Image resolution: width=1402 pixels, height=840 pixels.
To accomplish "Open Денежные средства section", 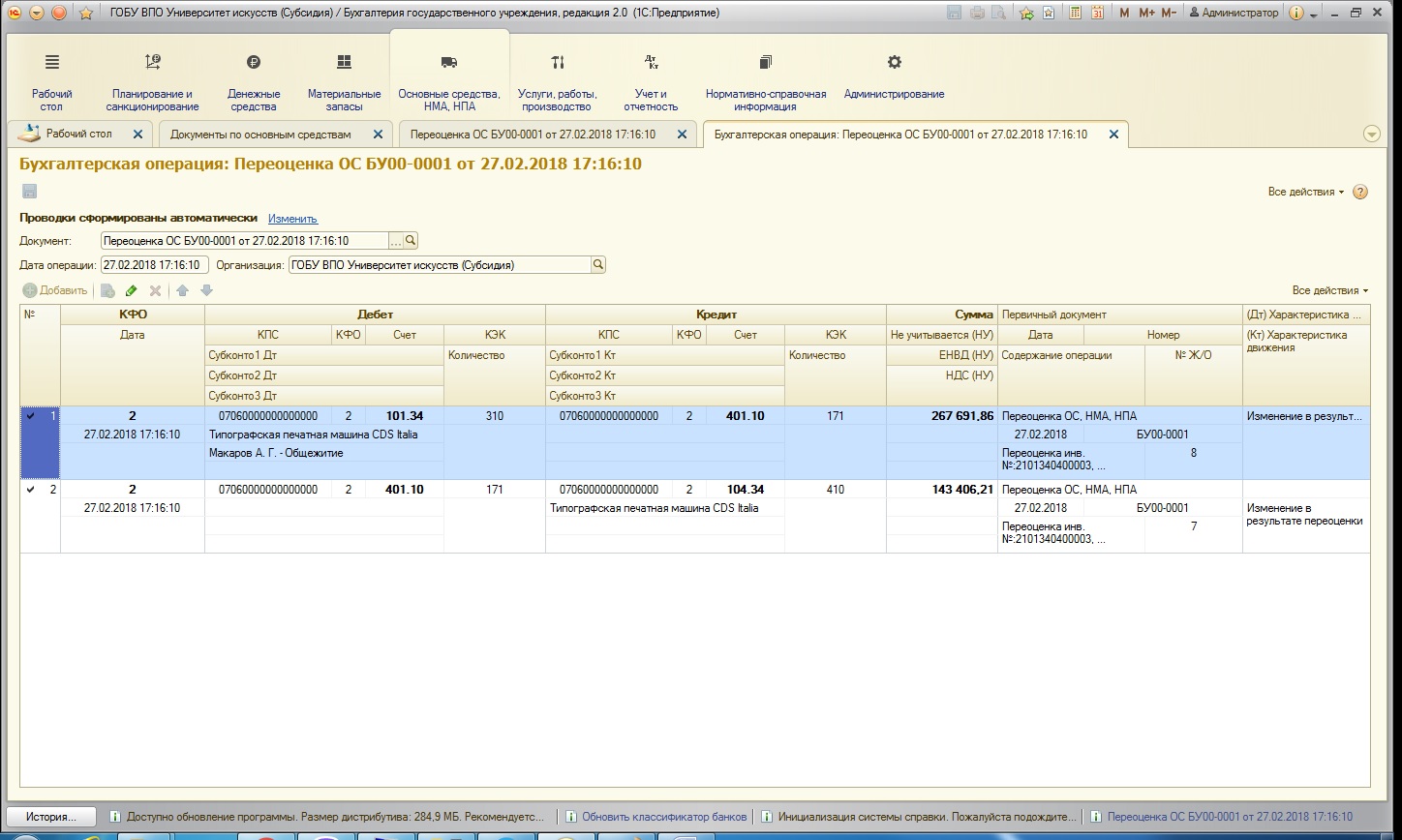I will pos(254,81).
